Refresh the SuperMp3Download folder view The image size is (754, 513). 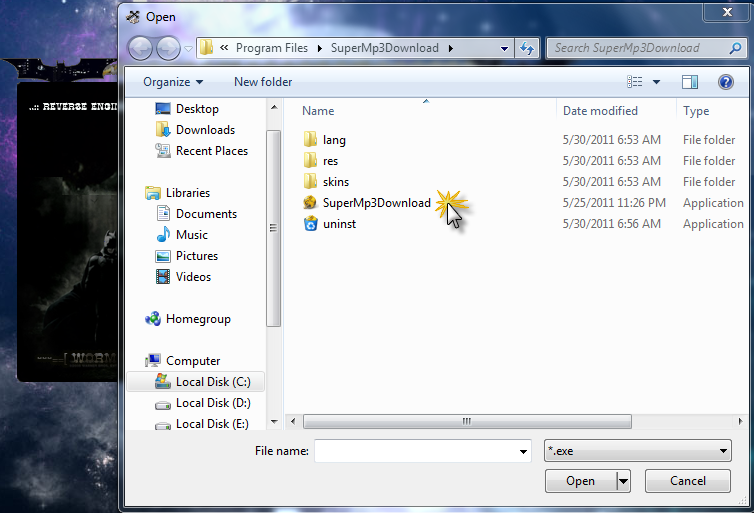pyautogui.click(x=527, y=48)
